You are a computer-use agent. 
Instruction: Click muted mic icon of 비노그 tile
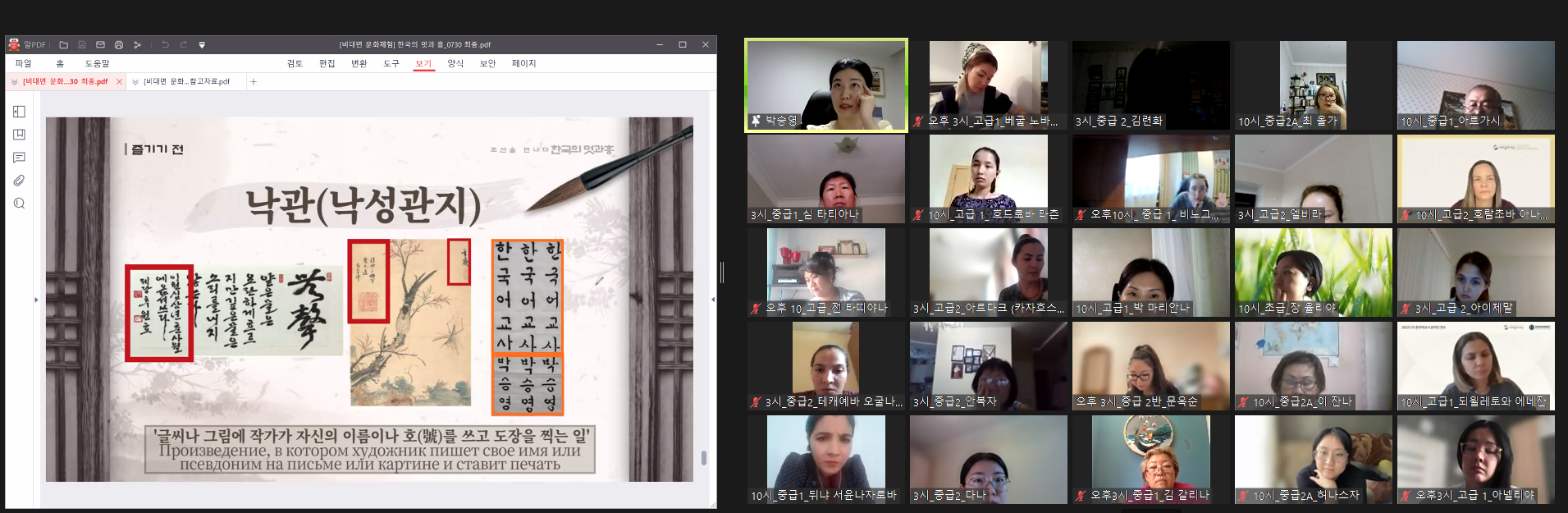click(x=1081, y=215)
